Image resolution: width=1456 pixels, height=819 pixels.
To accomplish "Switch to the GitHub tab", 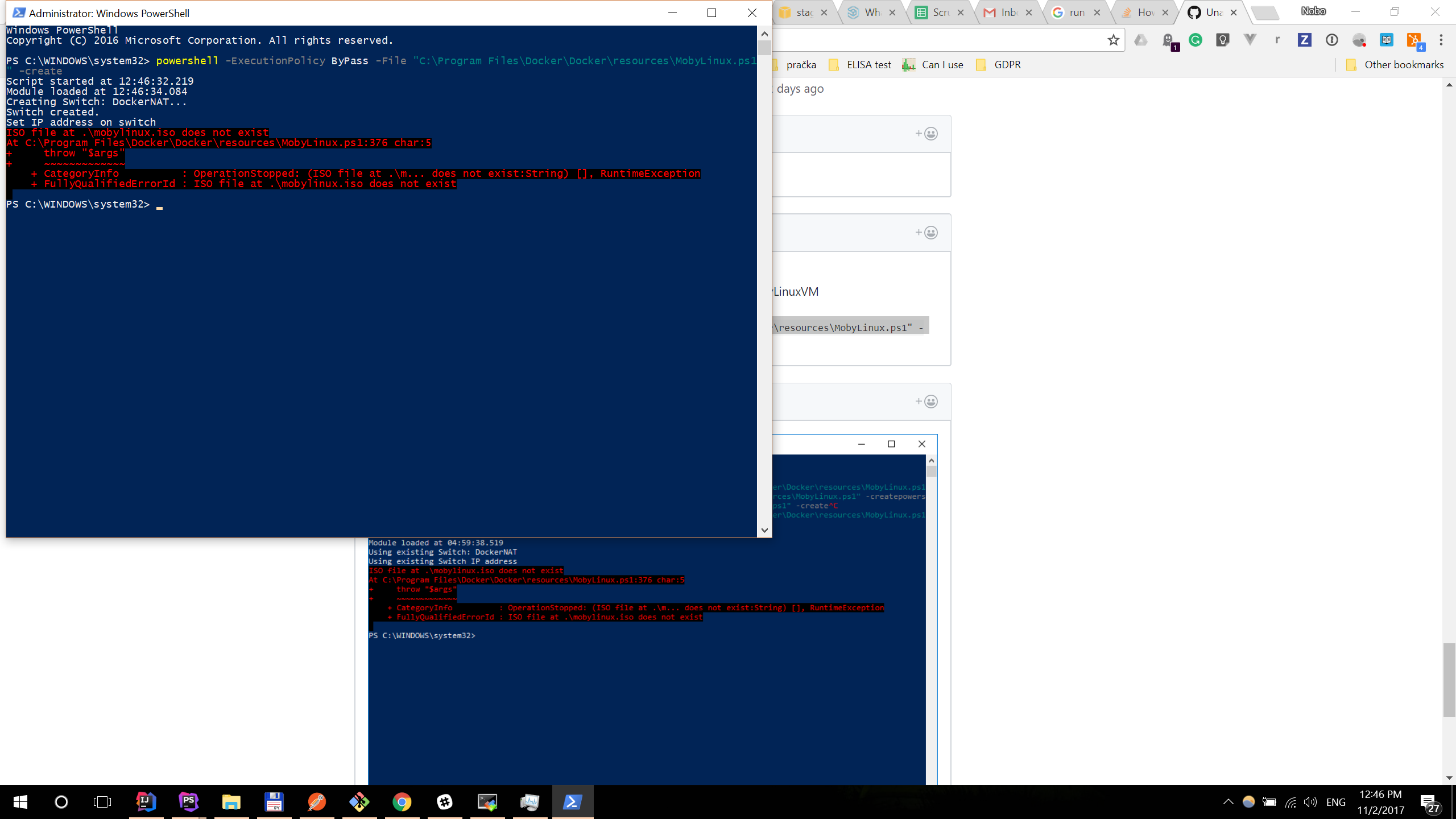I will point(1211,12).
